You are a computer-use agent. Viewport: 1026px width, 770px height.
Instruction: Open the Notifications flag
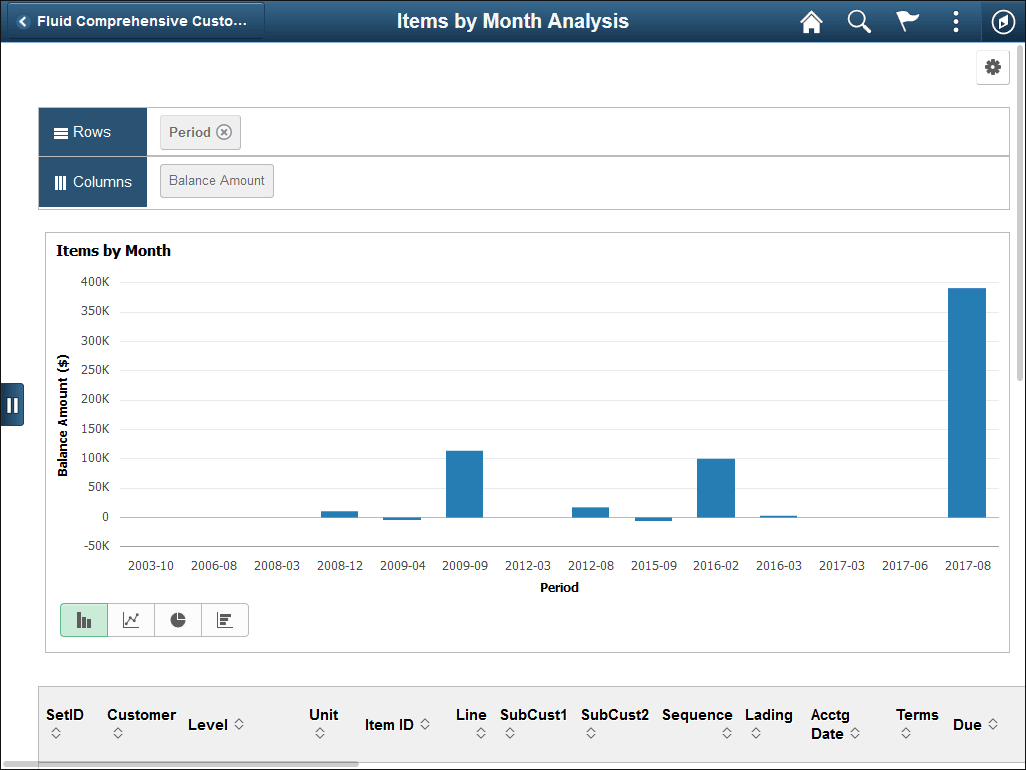(x=907, y=21)
